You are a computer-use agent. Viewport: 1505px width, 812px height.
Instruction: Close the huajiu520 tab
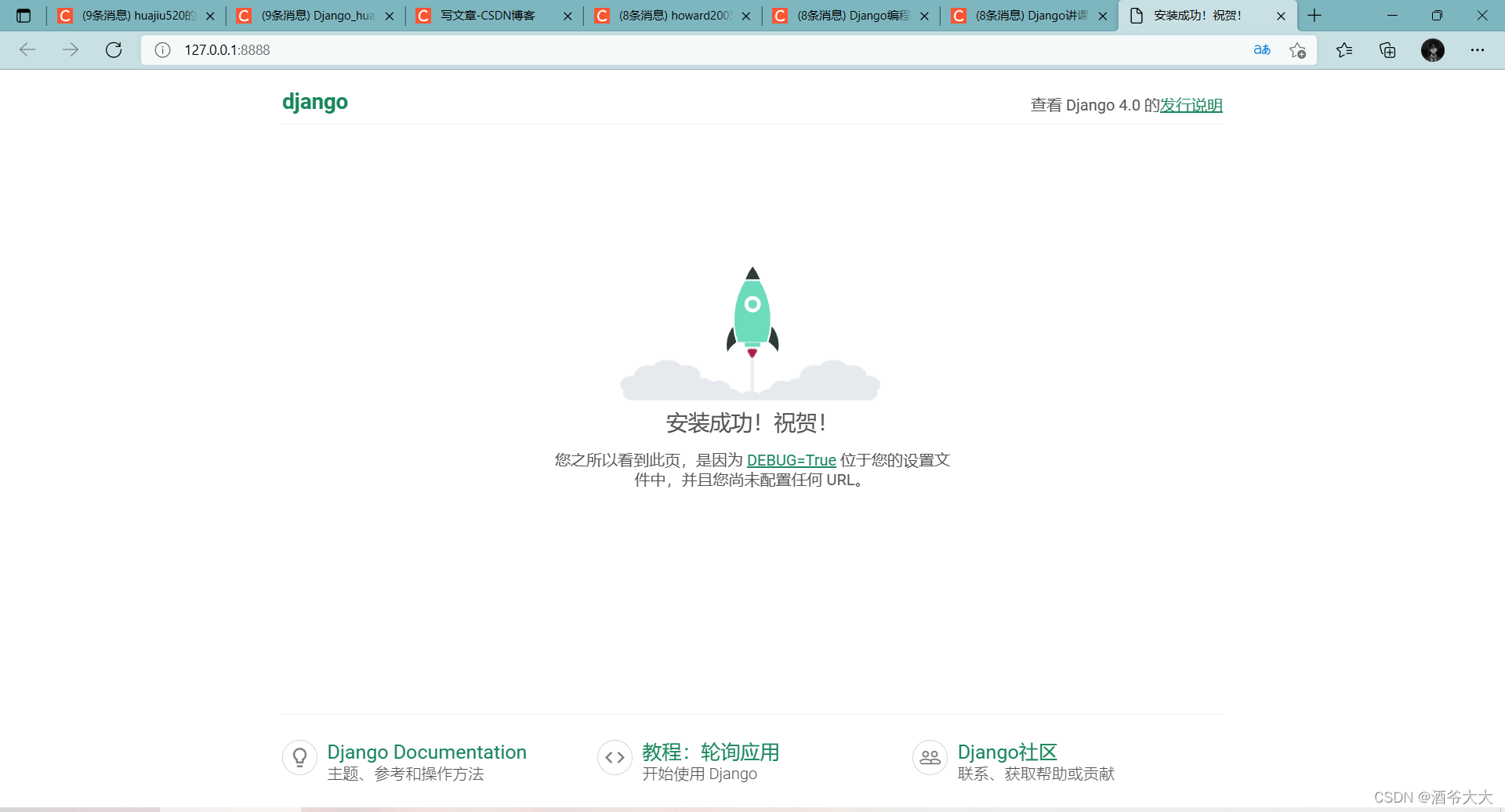click(210, 16)
